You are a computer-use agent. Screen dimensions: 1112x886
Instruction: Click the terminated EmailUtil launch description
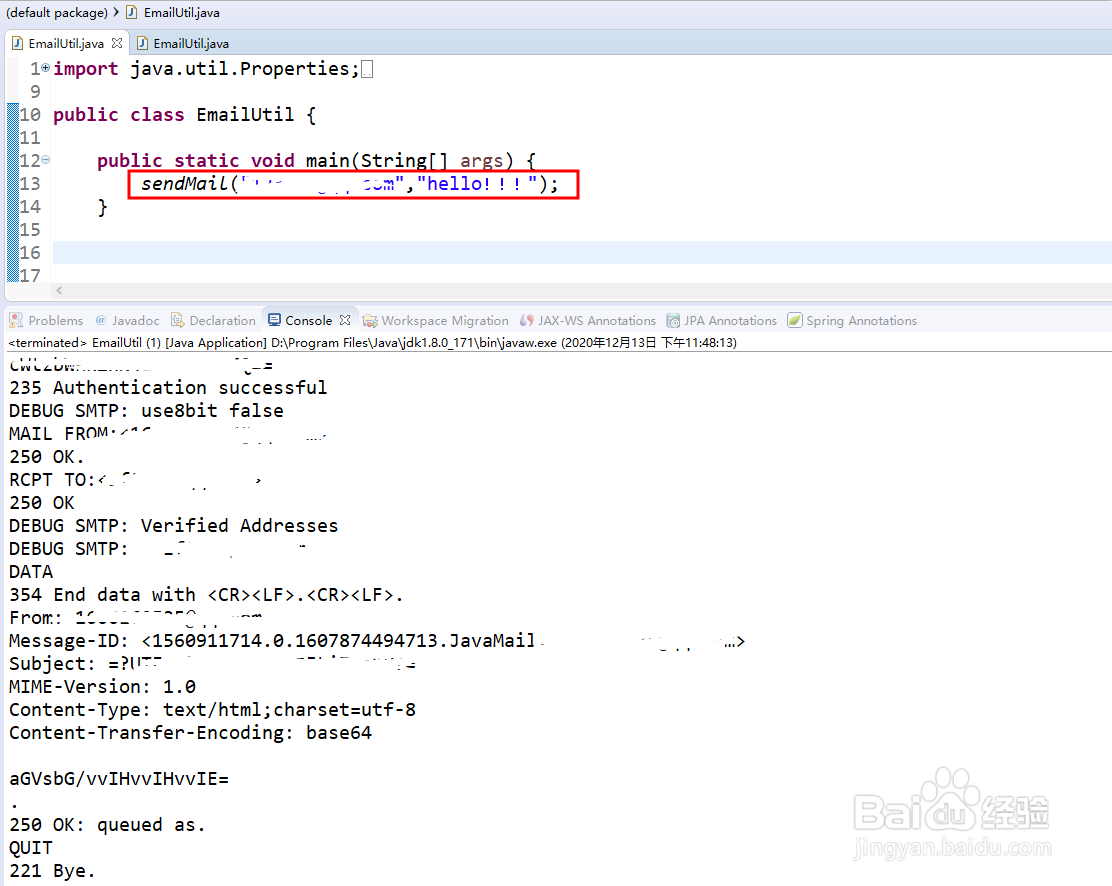[372, 343]
